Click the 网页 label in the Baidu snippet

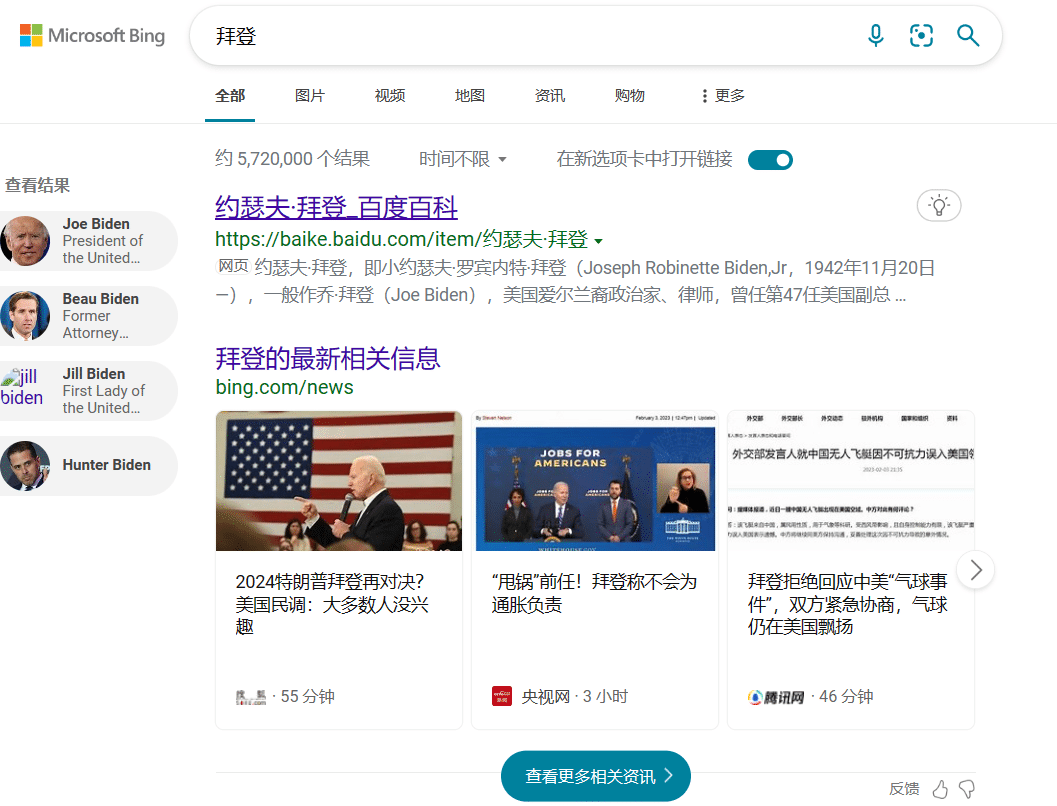point(233,266)
